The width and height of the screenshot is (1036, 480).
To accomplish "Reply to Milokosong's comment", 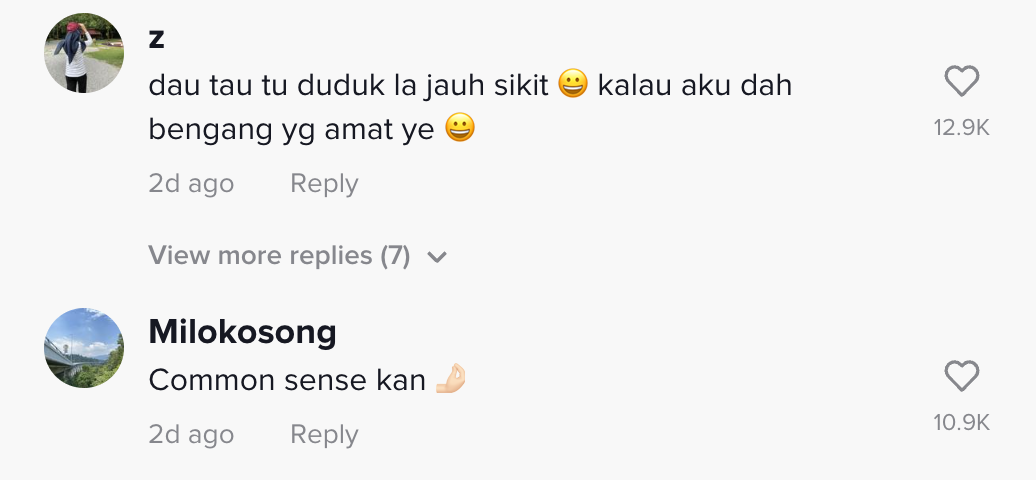I will pos(323,435).
